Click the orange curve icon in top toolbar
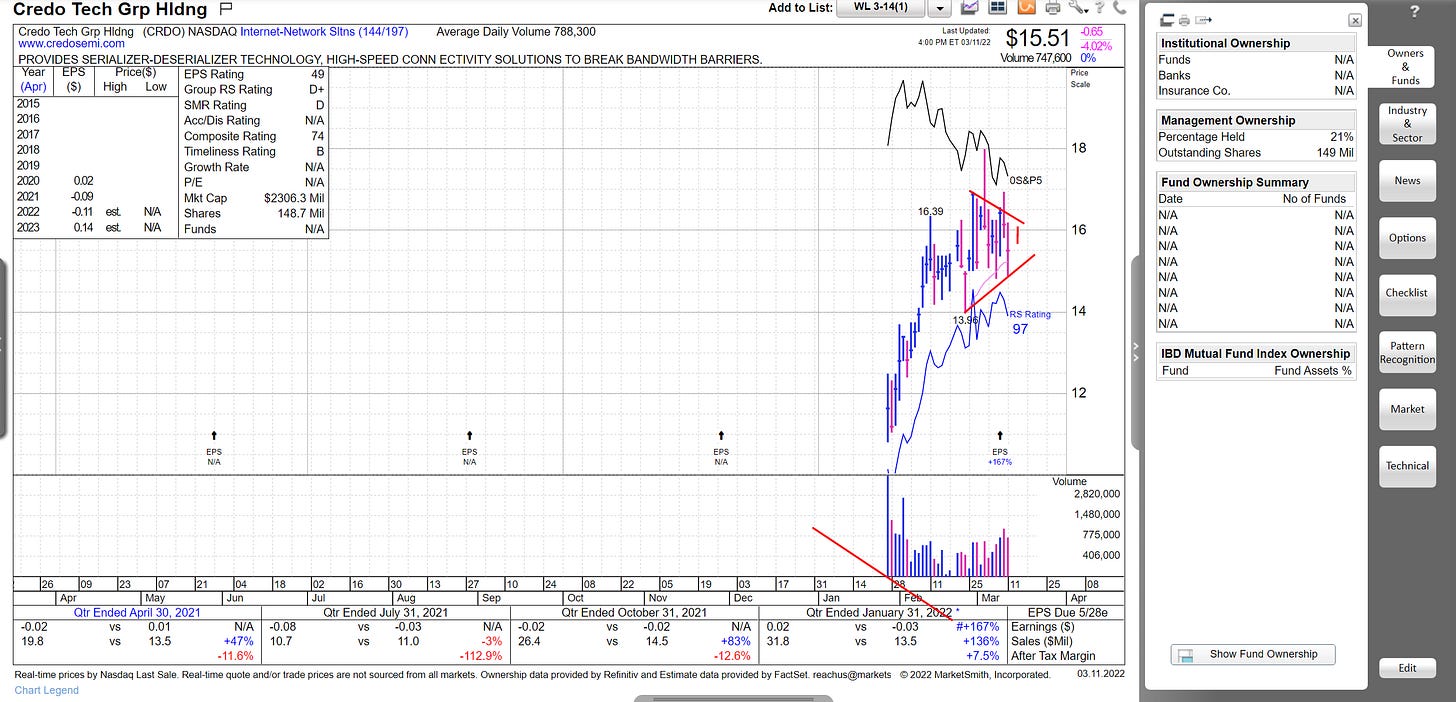 pos(1025,8)
